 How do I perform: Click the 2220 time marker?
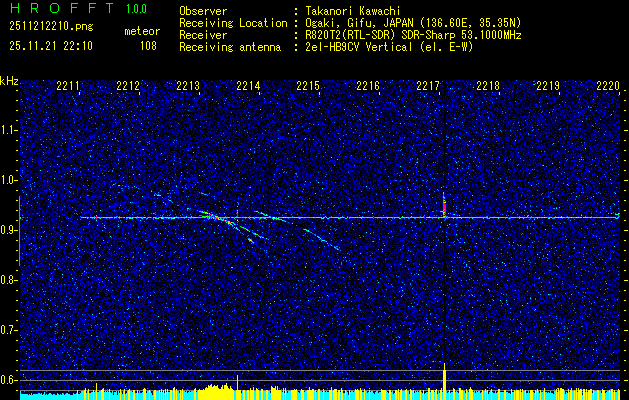pos(608,86)
